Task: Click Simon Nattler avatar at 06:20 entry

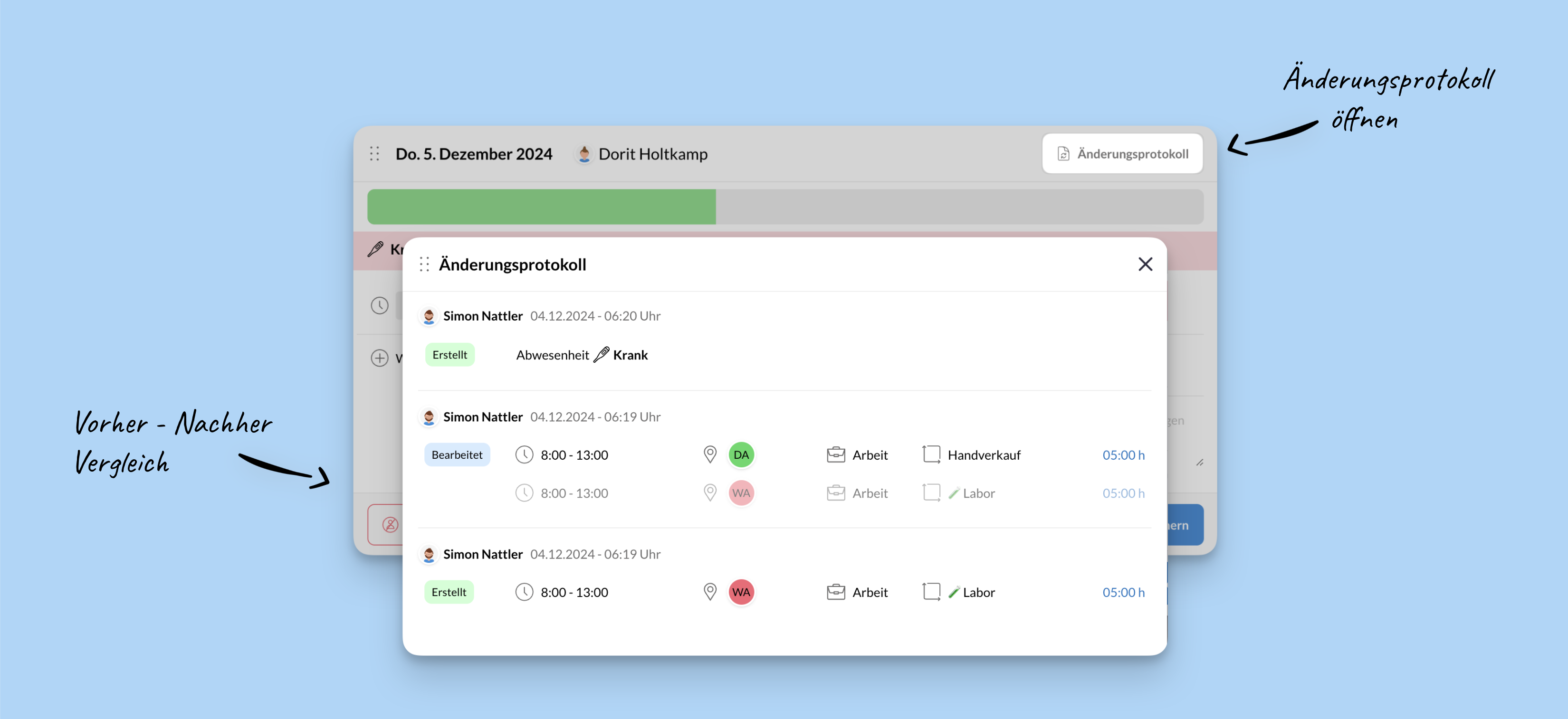Action: pos(429,316)
